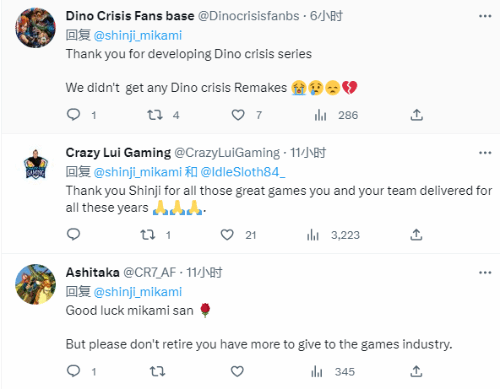Reply to Dino Crisis Fans base tweet

click(x=74, y=115)
